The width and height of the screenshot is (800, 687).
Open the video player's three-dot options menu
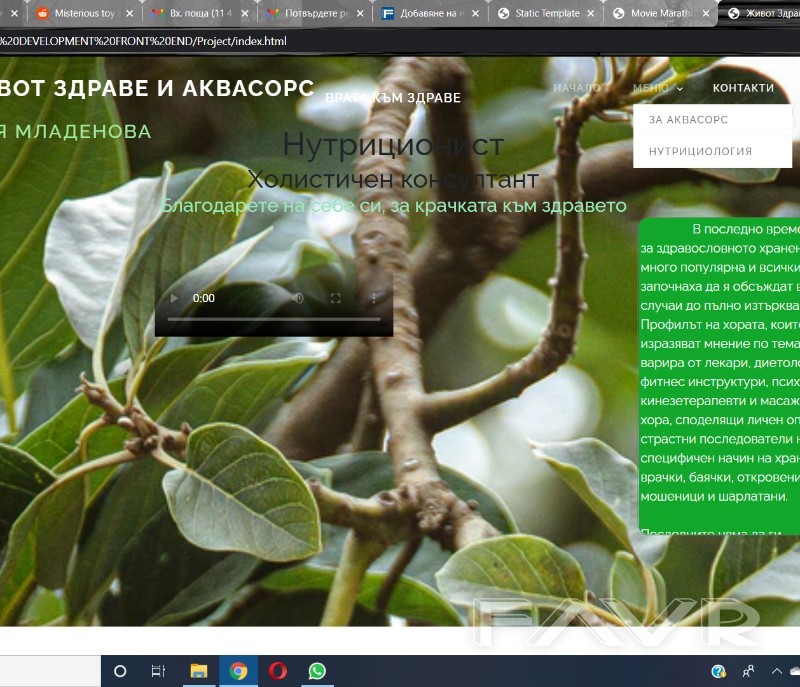tap(374, 298)
